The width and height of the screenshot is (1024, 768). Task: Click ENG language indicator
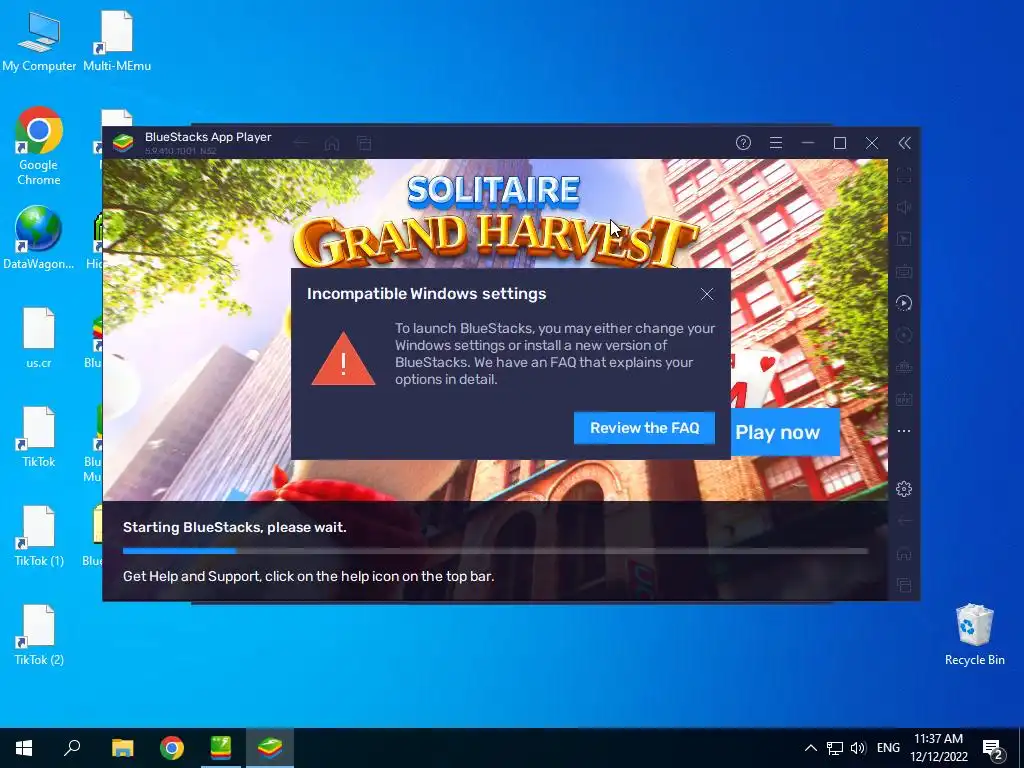click(x=888, y=748)
